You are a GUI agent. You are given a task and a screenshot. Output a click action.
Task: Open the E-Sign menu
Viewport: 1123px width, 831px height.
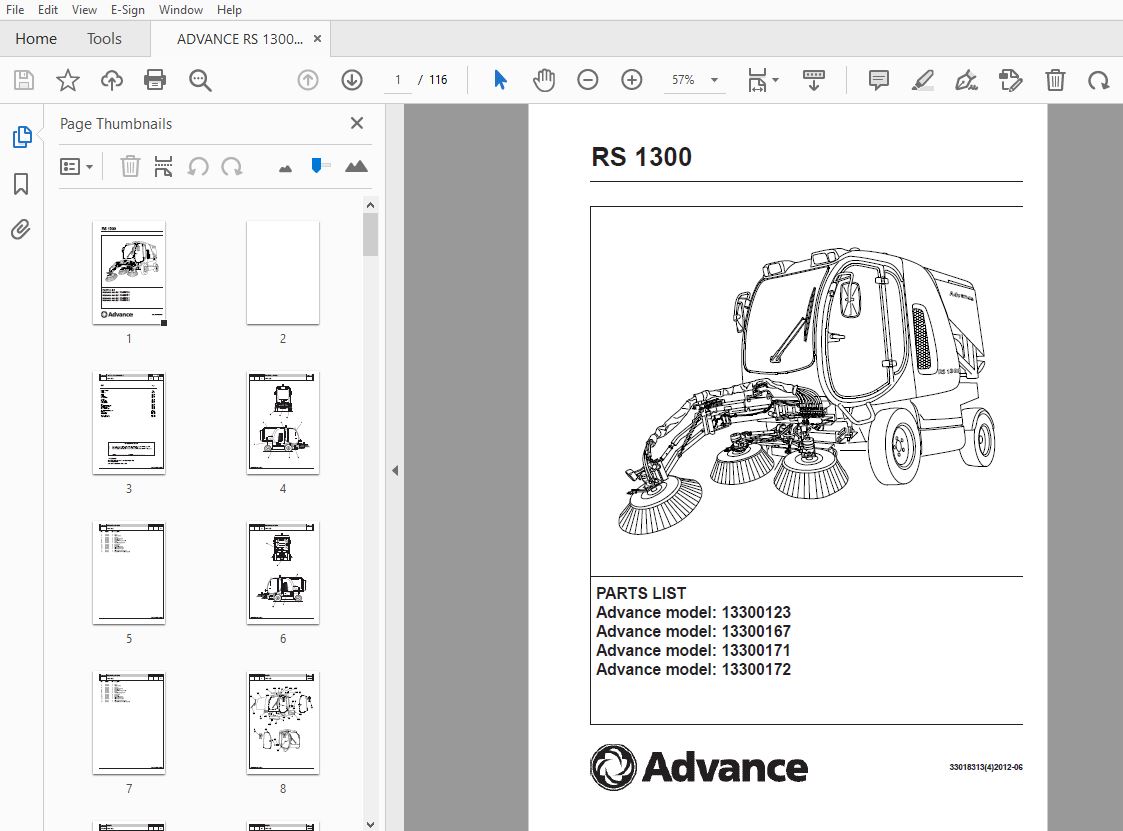pyautogui.click(x=127, y=10)
